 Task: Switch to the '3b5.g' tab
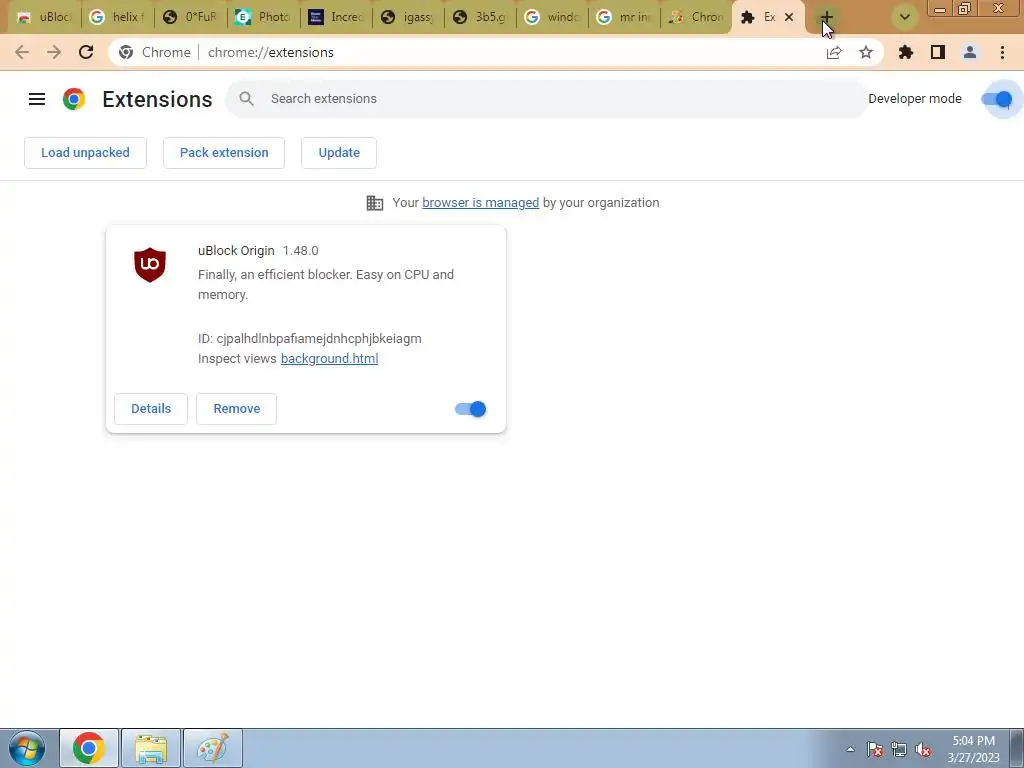pyautogui.click(x=480, y=18)
